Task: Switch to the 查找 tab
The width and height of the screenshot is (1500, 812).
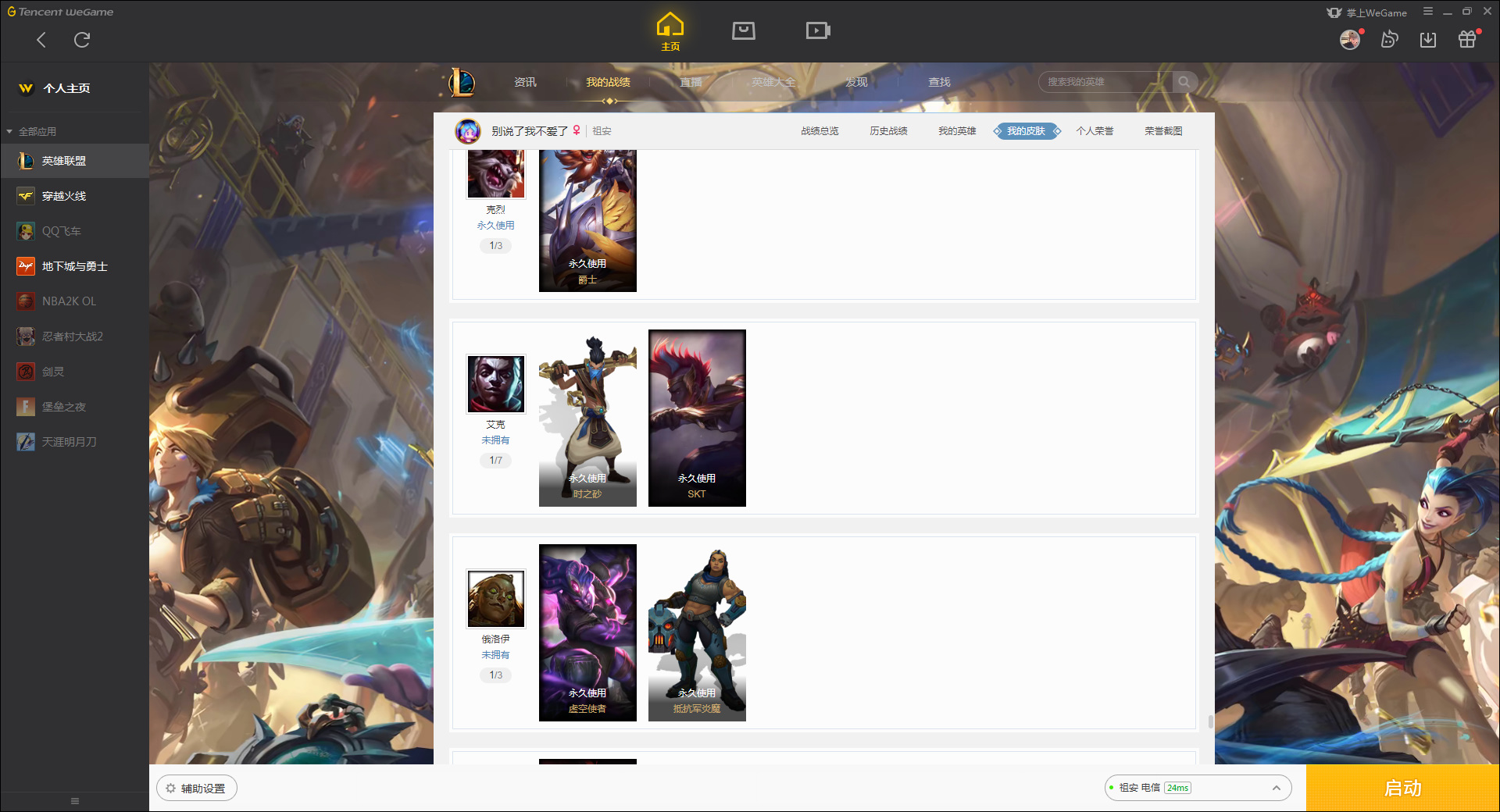Action: 939,82
